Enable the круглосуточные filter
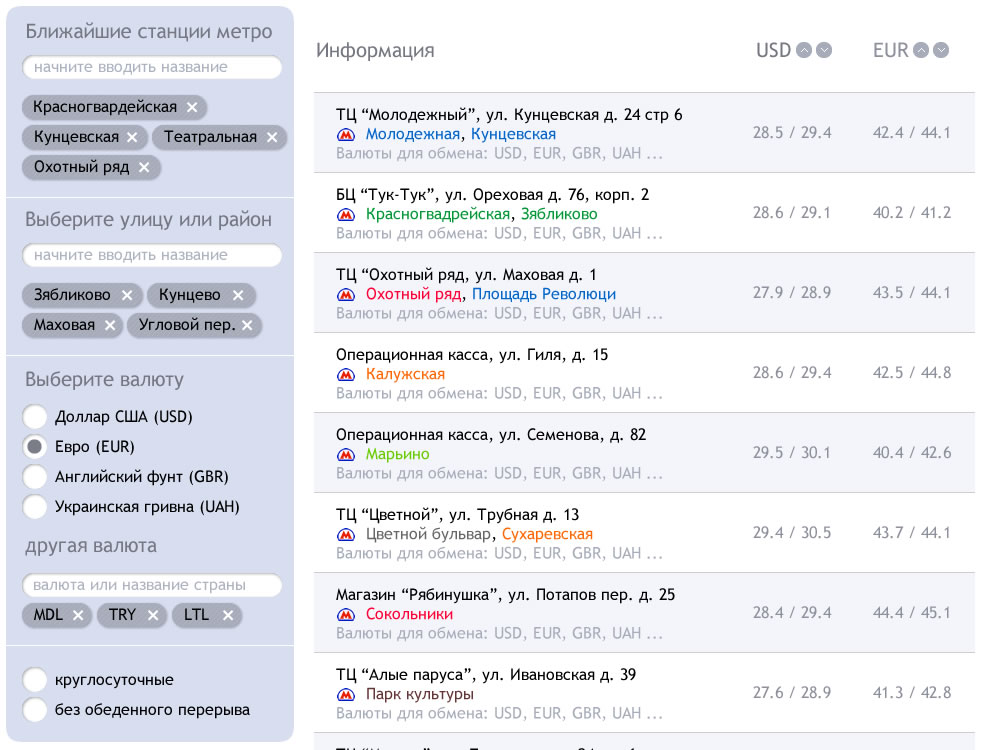1000x750 pixels. click(35, 680)
